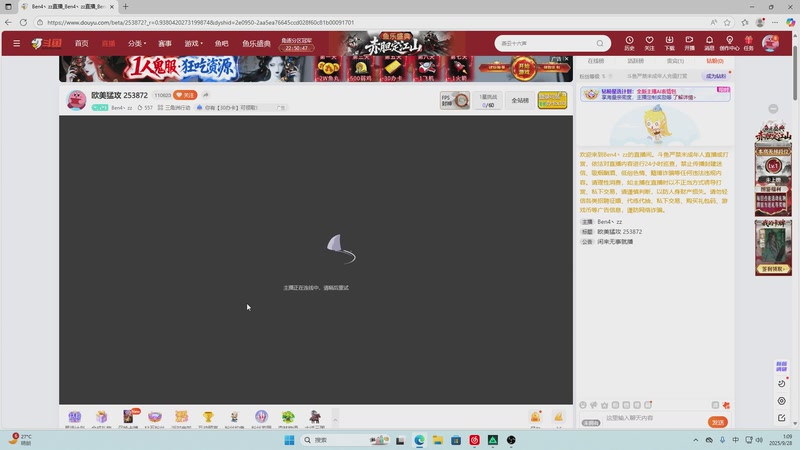Click the chat message input field
This screenshot has height=450, width=800.
coord(655,418)
